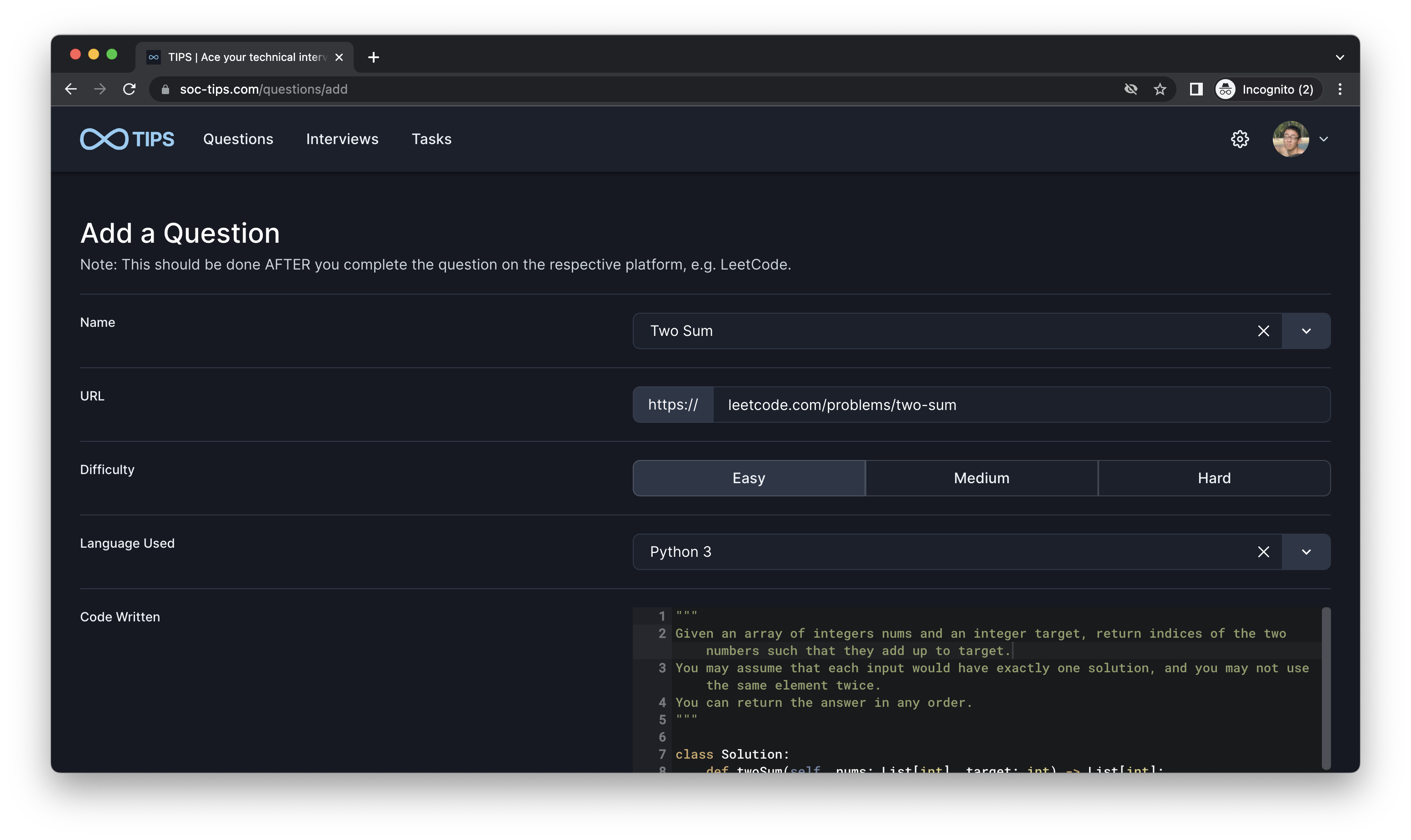Click the site lock icon

pyautogui.click(x=165, y=90)
